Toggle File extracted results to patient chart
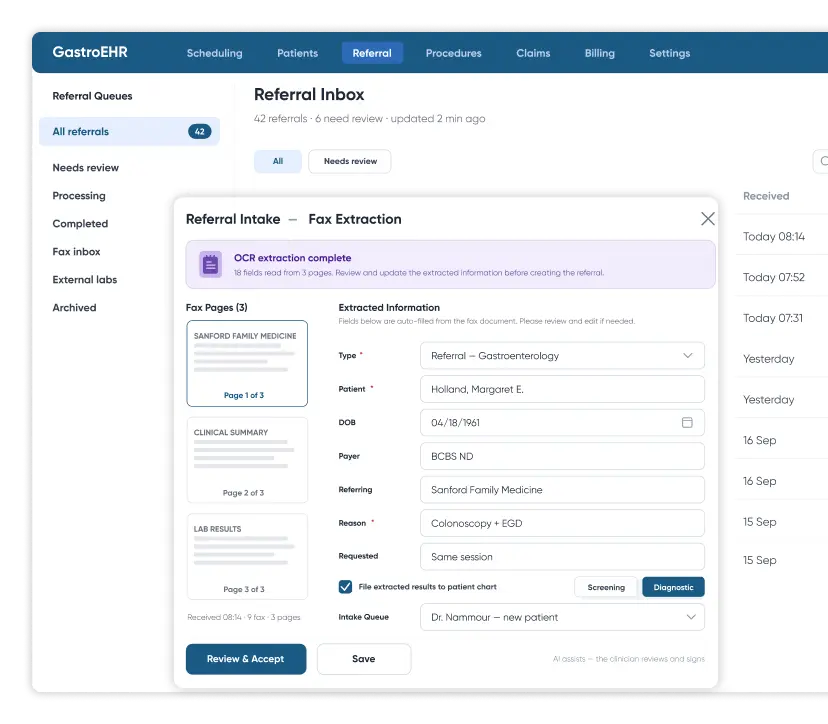This screenshot has height=724, width=828. tap(345, 587)
